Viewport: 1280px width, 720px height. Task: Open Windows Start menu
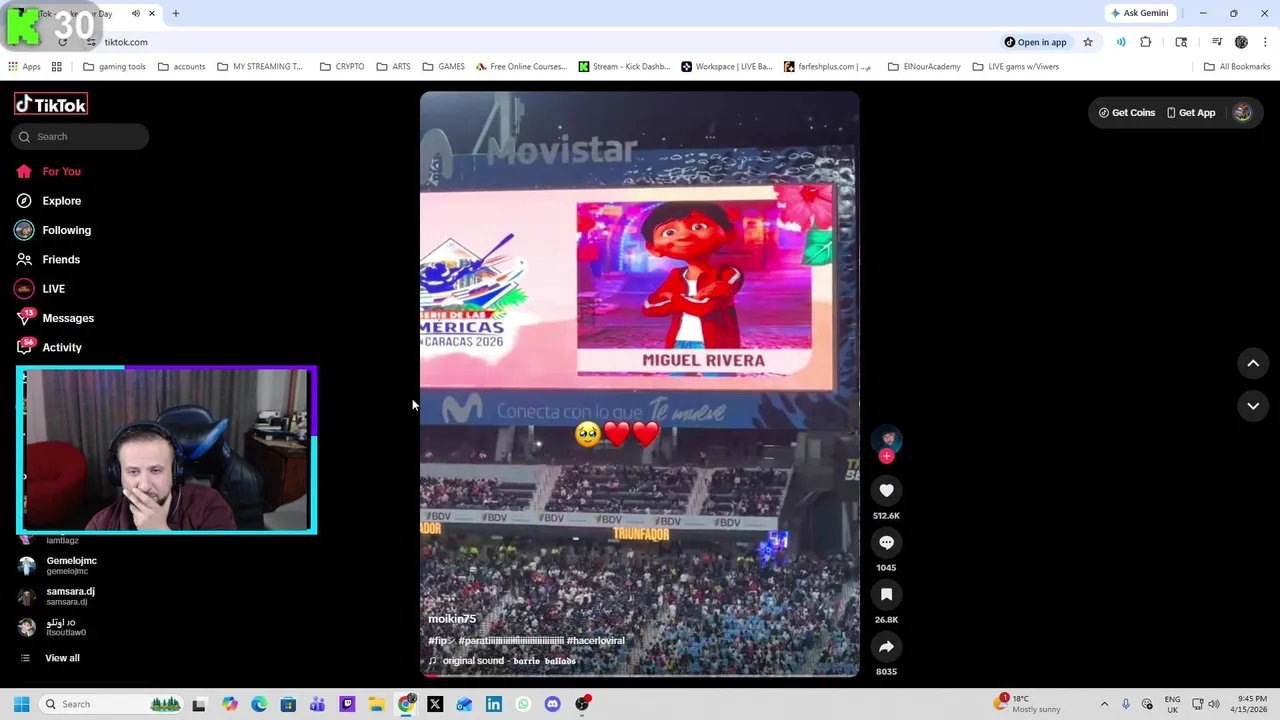(x=21, y=704)
